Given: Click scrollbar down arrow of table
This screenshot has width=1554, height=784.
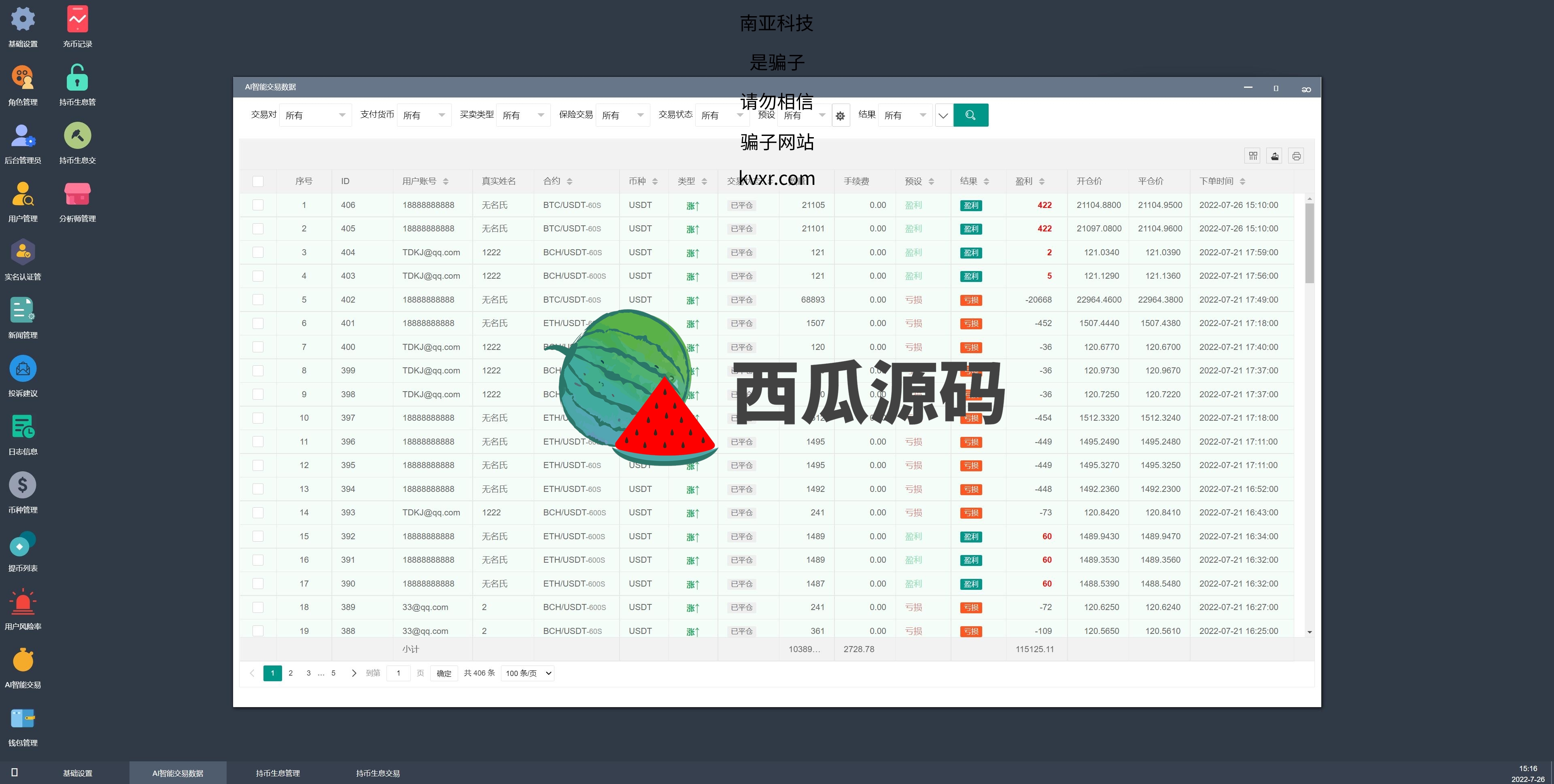Looking at the screenshot, I should coord(1309,632).
